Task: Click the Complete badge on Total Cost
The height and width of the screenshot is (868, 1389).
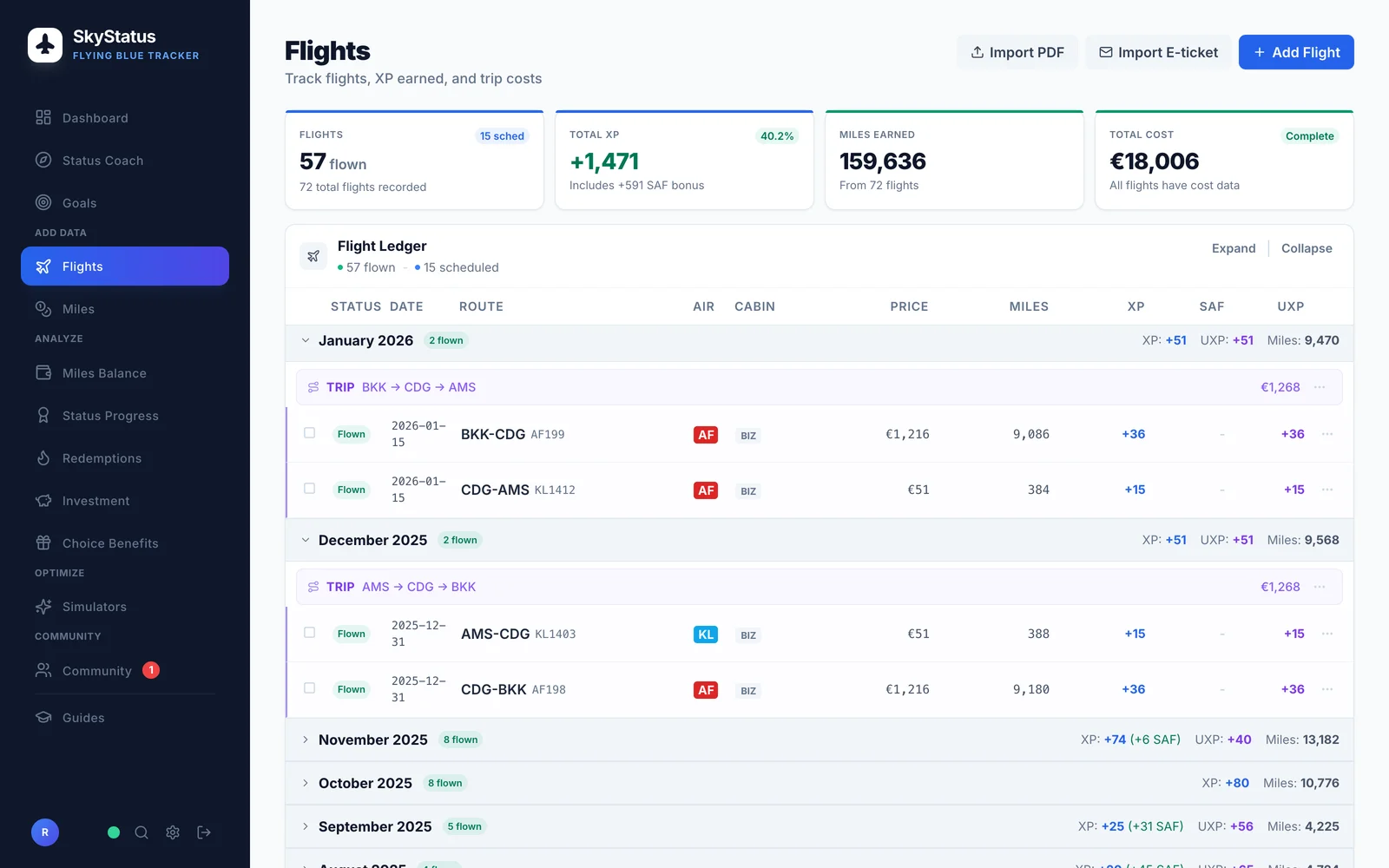Action: coord(1309,136)
